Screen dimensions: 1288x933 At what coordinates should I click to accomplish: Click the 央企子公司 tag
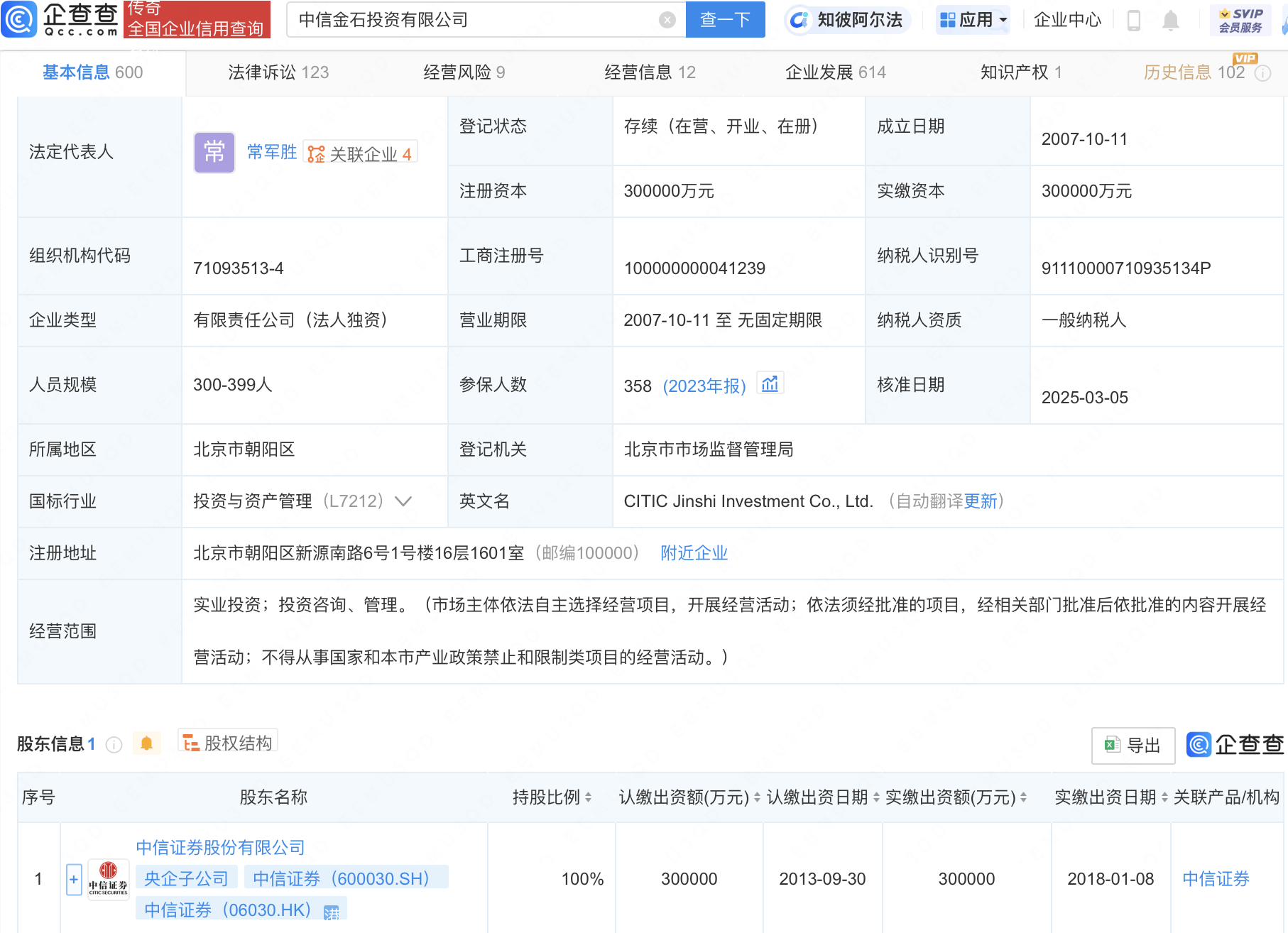coord(186,879)
